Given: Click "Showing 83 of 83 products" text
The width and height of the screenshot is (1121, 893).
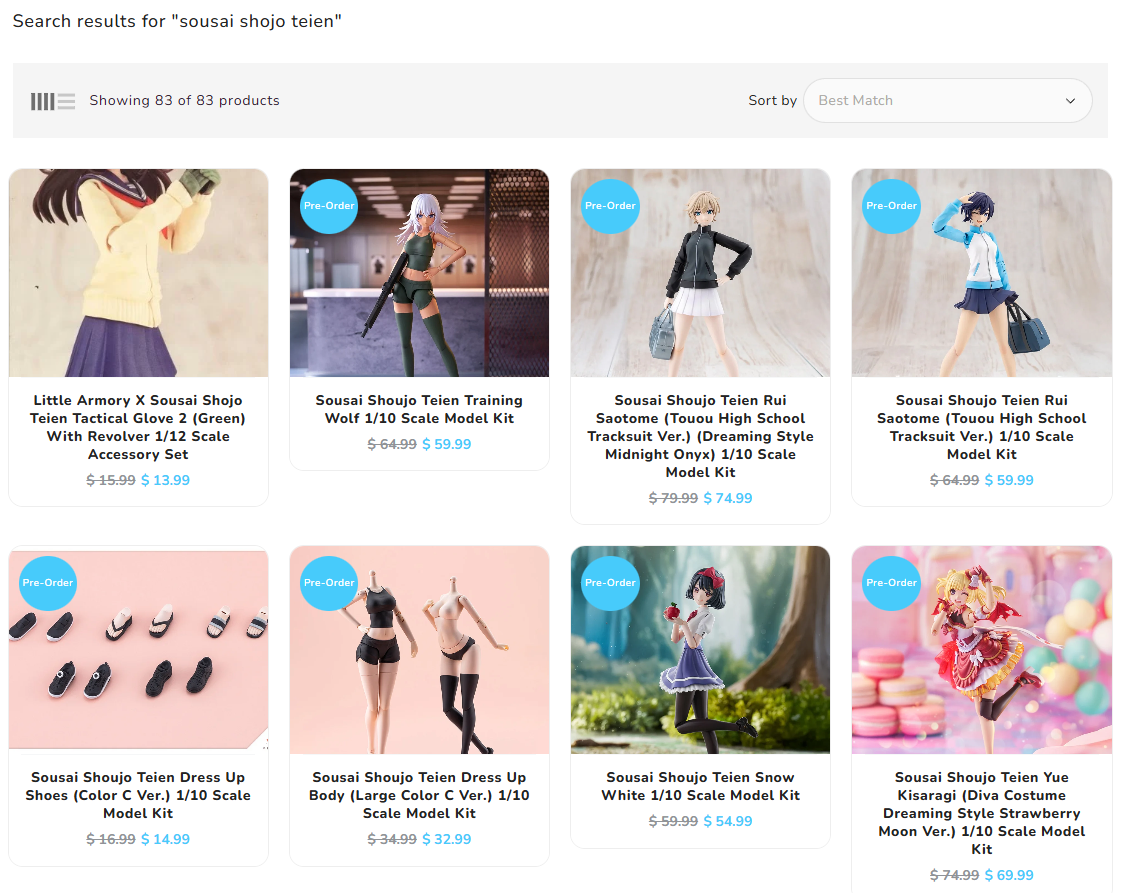Looking at the screenshot, I should (184, 101).
